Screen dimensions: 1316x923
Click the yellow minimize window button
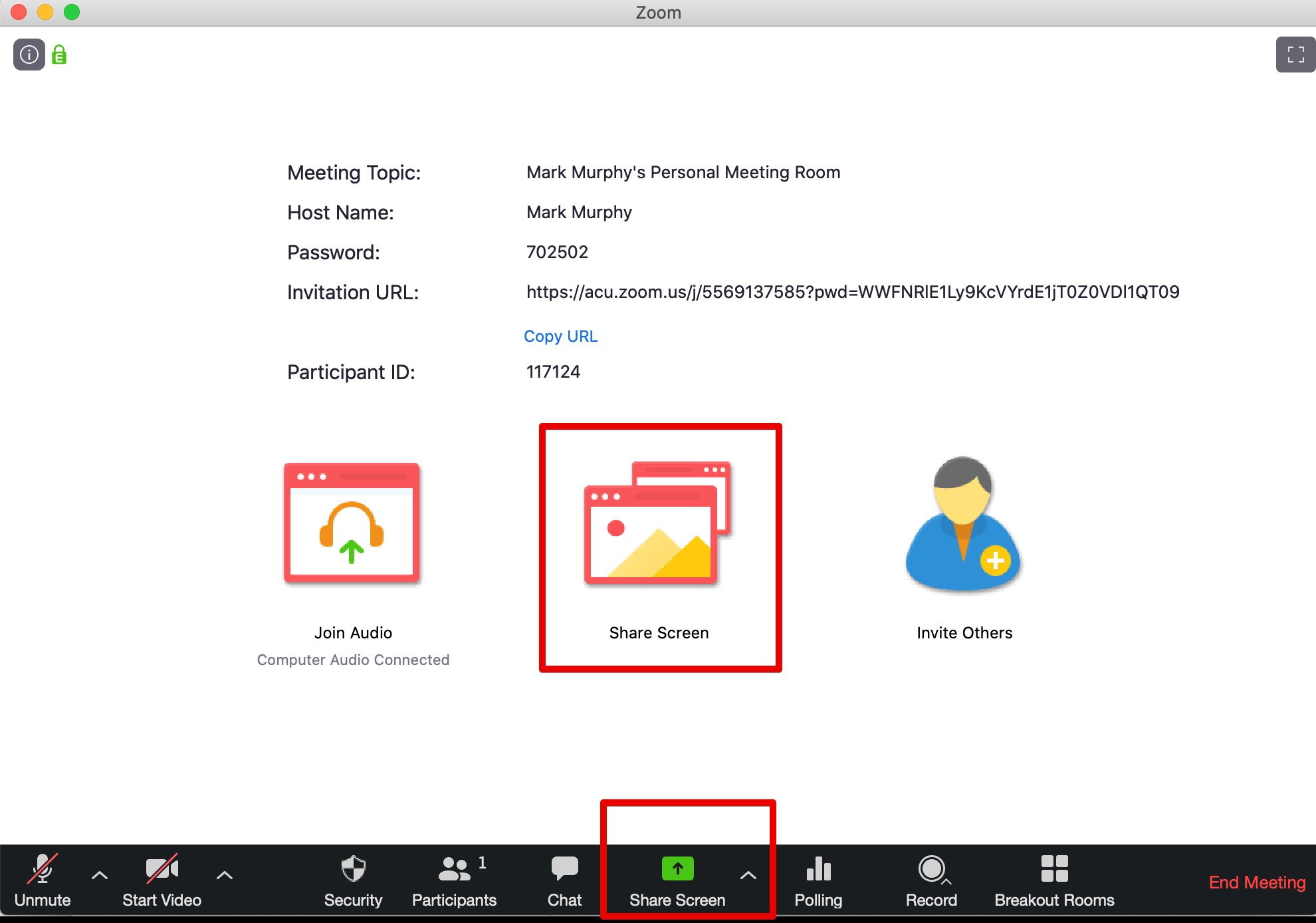(x=45, y=12)
